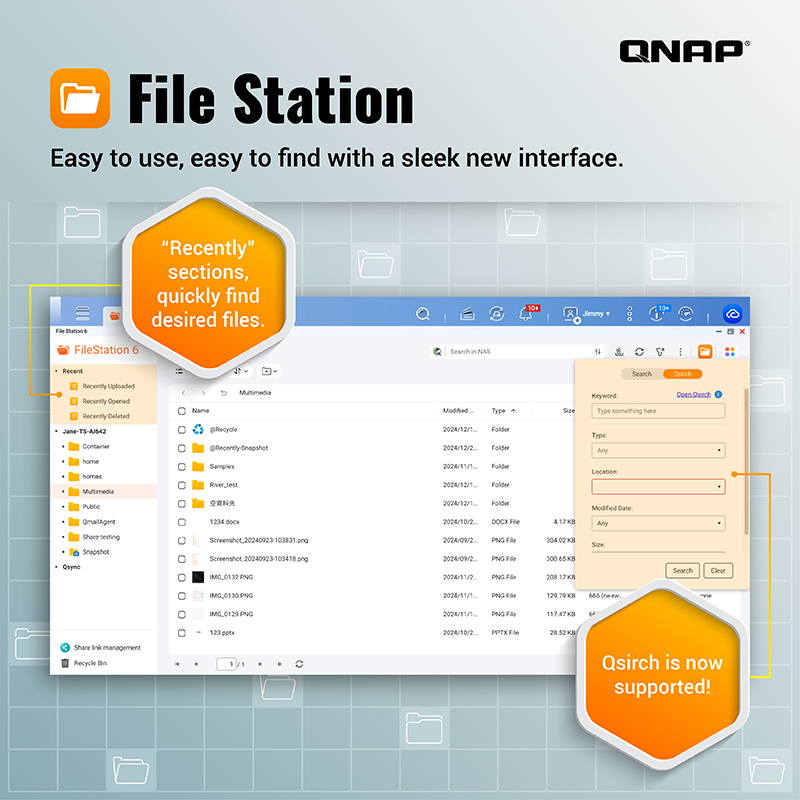Image resolution: width=800 pixels, height=800 pixels.
Task: Jump to the first page
Action: pyautogui.click(x=177, y=664)
